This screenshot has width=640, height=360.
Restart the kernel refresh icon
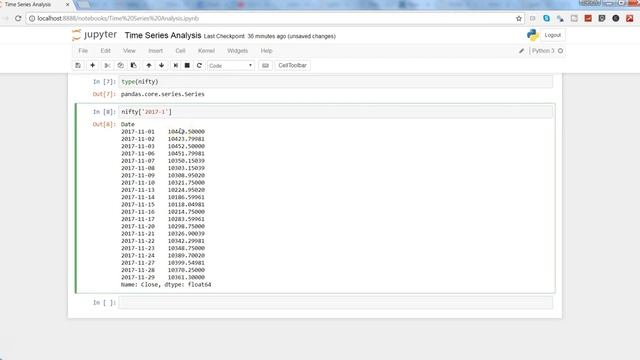[199, 65]
